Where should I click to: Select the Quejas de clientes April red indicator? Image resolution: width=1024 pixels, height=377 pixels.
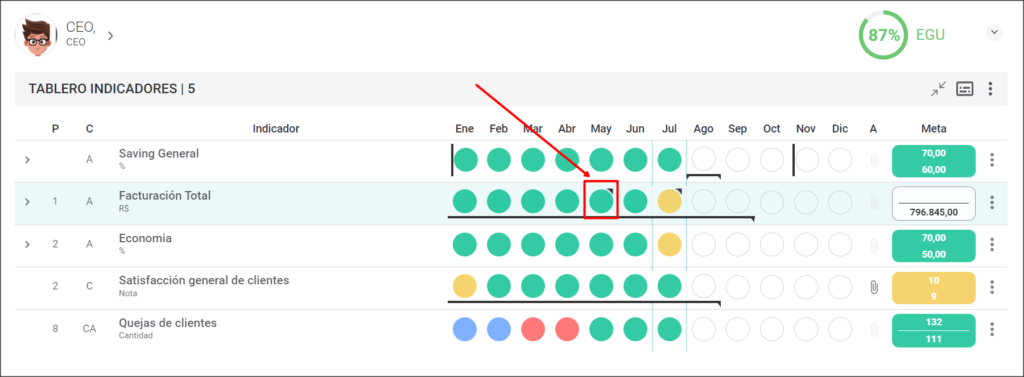pos(568,329)
